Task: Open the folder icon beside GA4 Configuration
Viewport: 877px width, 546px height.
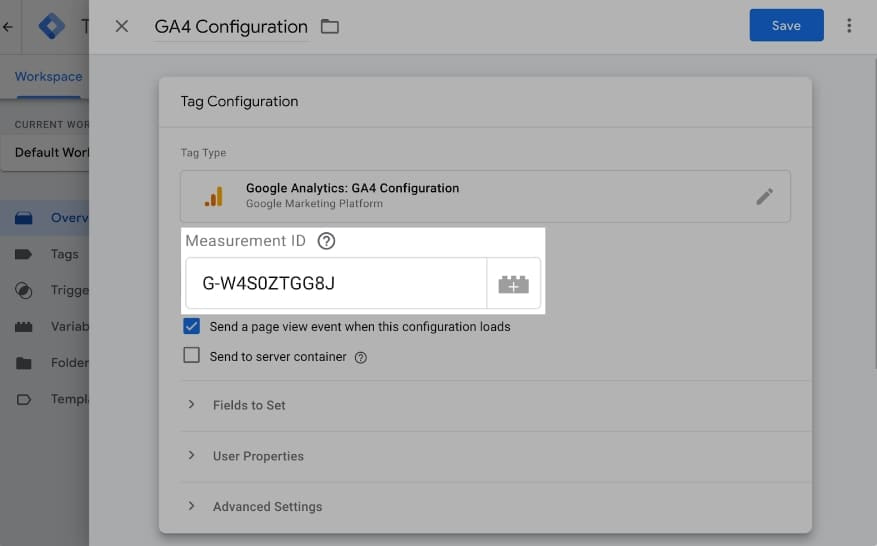Action: pyautogui.click(x=329, y=26)
